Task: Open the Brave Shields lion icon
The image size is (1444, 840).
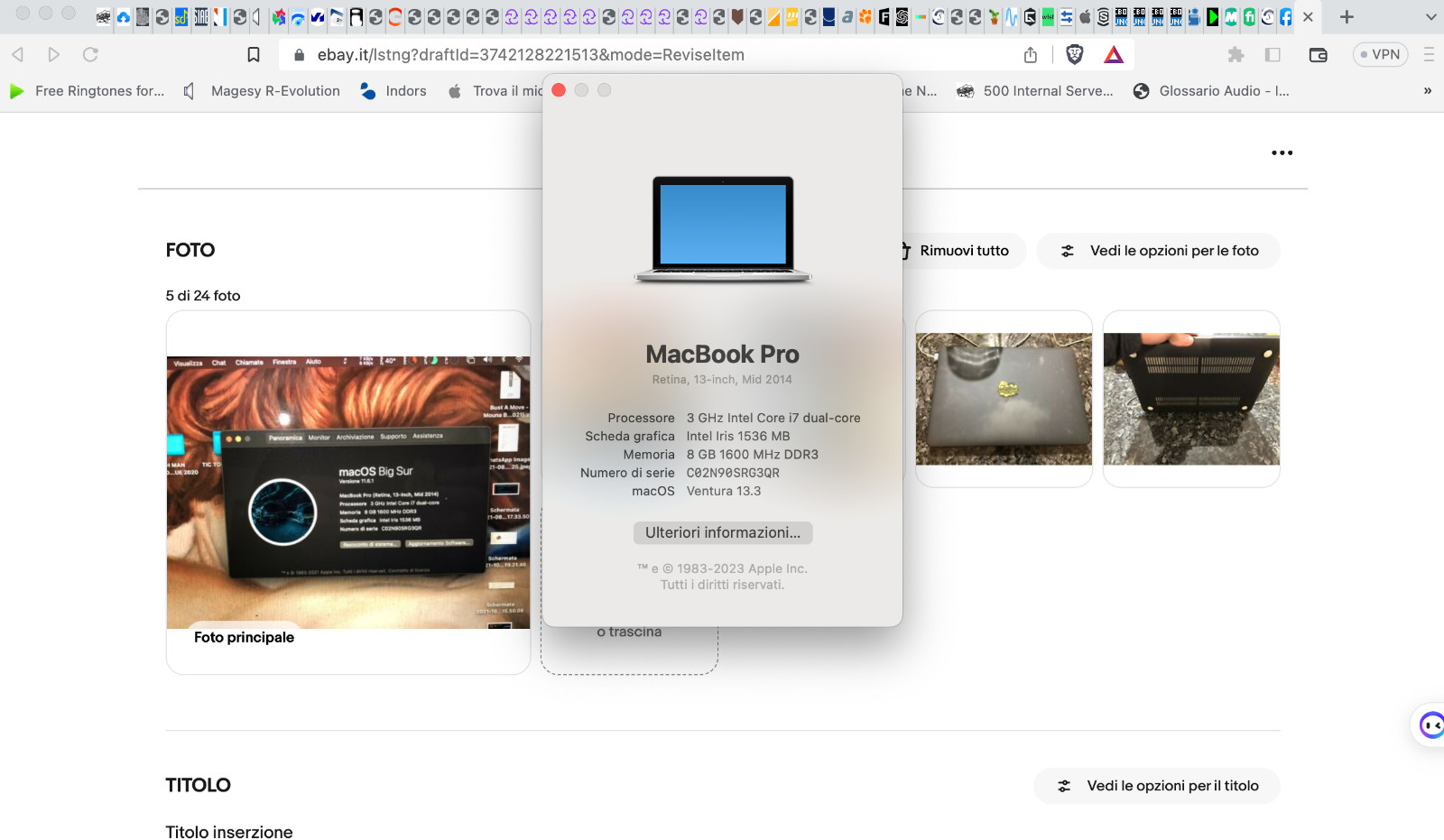Action: click(x=1074, y=55)
